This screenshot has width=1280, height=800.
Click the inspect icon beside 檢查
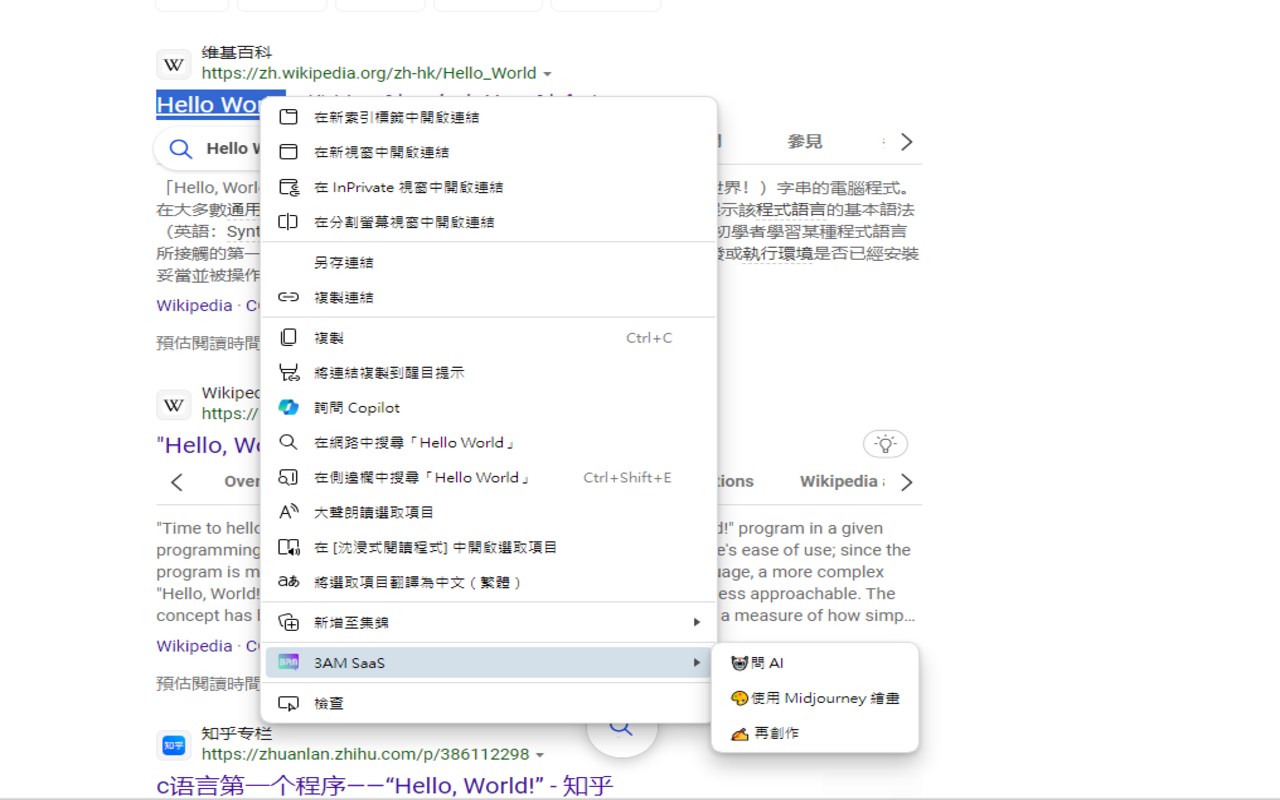tap(288, 703)
